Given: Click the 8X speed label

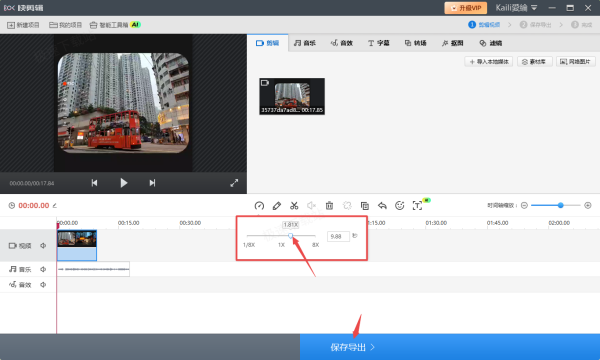Looking at the screenshot, I should [315, 245].
